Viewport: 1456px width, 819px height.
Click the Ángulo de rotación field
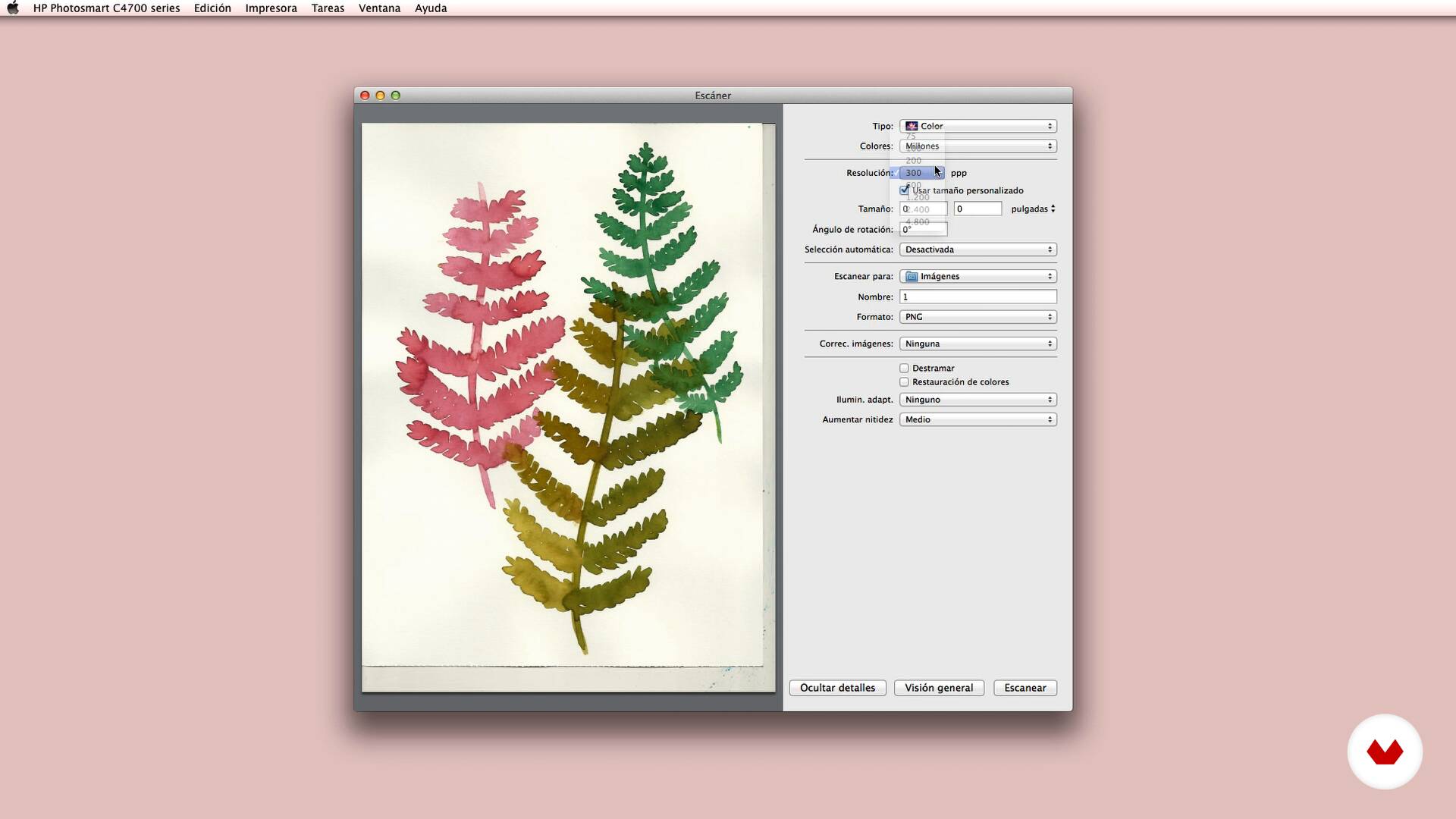(x=923, y=229)
